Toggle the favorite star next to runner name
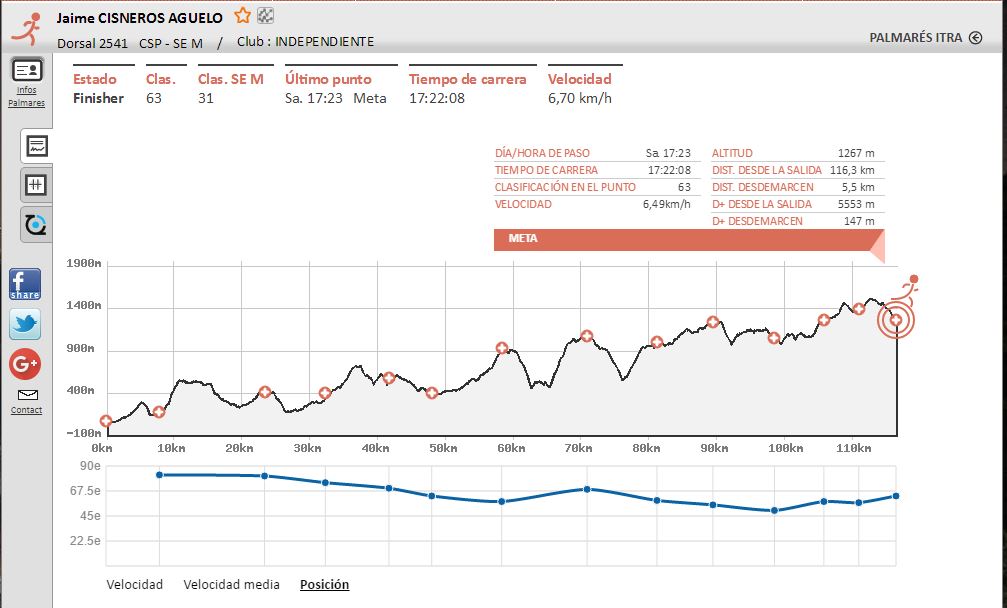Viewport: 1007px width, 608px height. [242, 16]
